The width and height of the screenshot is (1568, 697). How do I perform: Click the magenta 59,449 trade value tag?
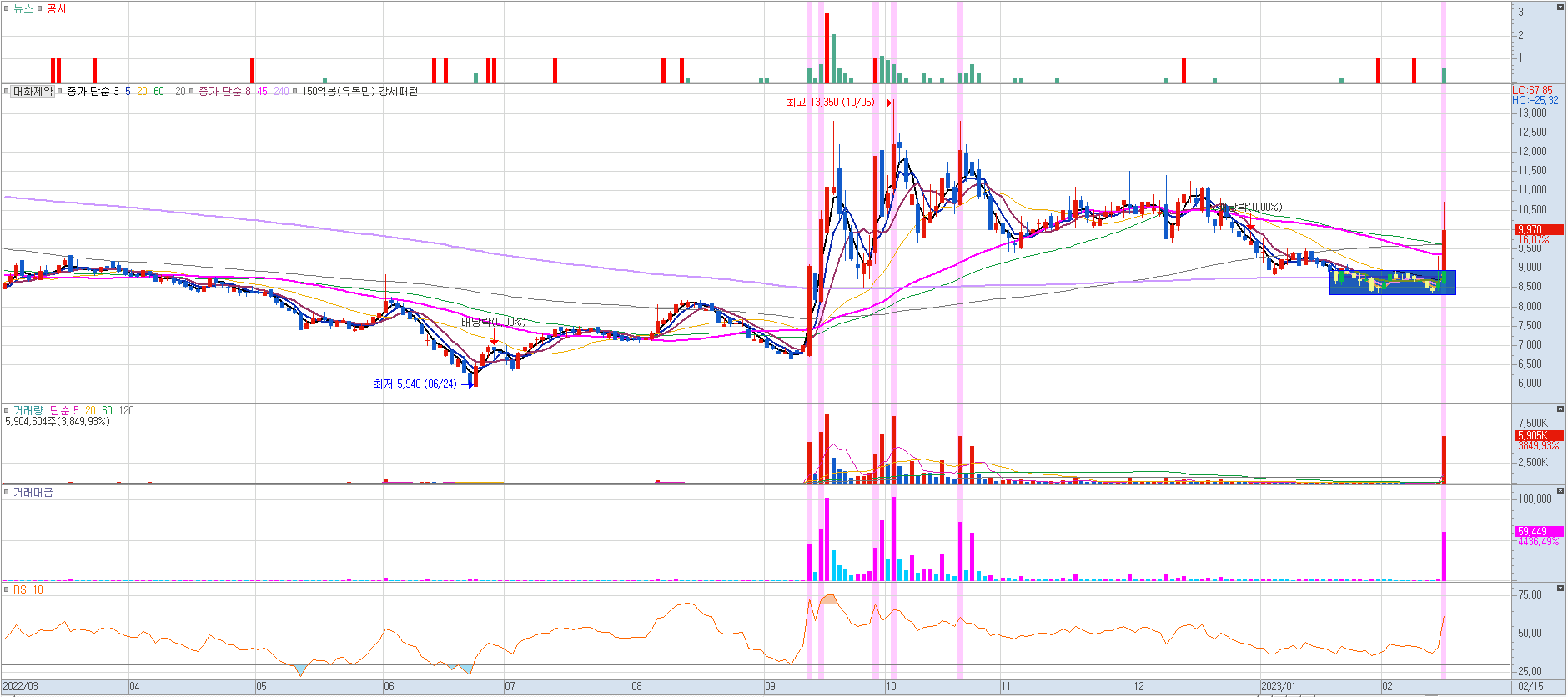tap(1540, 531)
